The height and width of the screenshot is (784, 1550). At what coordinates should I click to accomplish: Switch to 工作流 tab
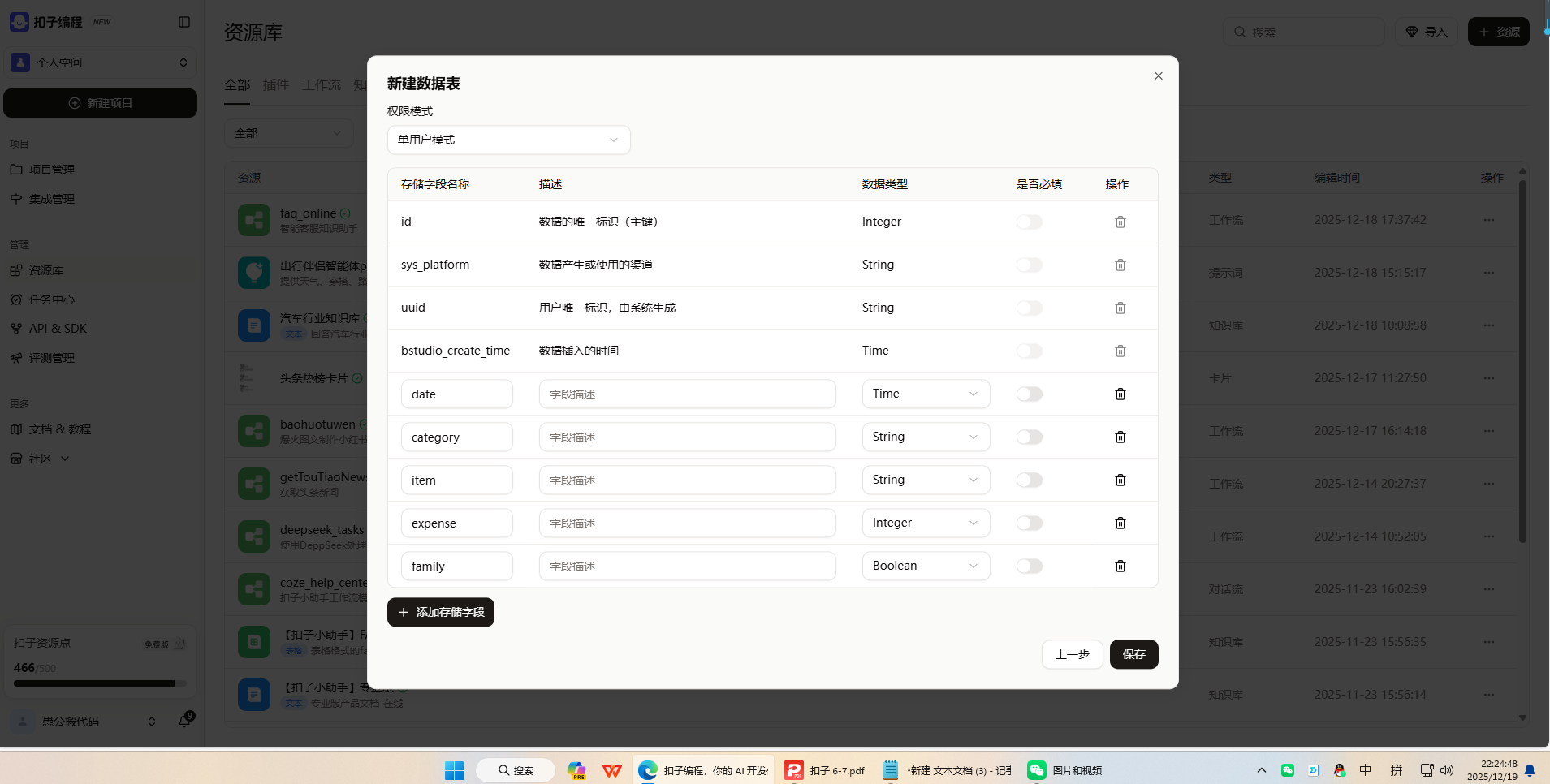tap(322, 85)
